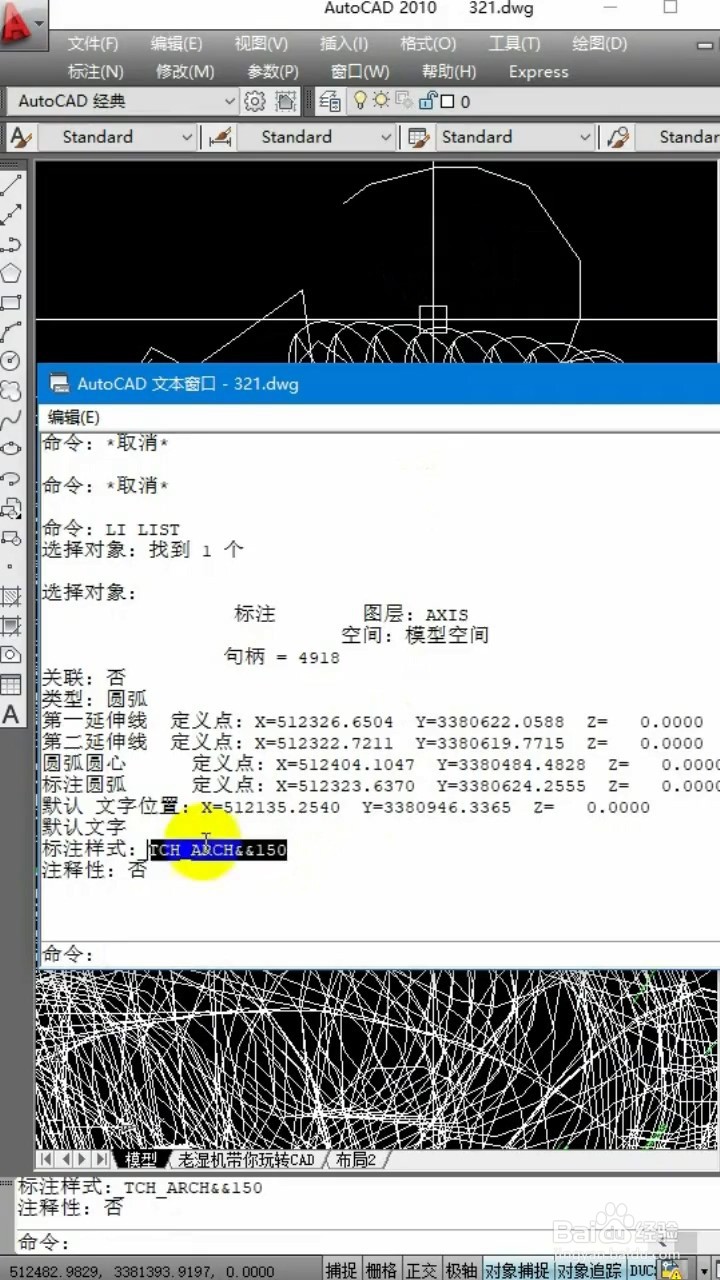
Task: Open the 参数(P) menu
Action: [x=273, y=72]
